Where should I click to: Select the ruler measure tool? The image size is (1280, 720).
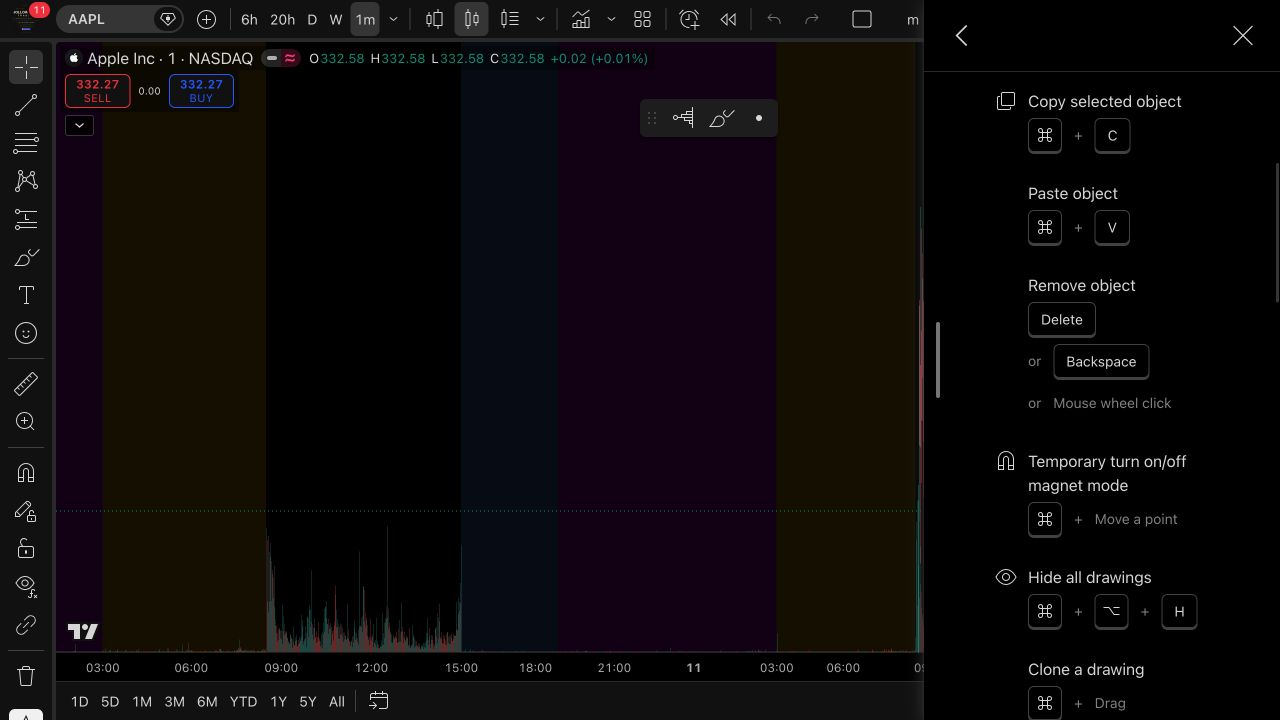coord(26,383)
